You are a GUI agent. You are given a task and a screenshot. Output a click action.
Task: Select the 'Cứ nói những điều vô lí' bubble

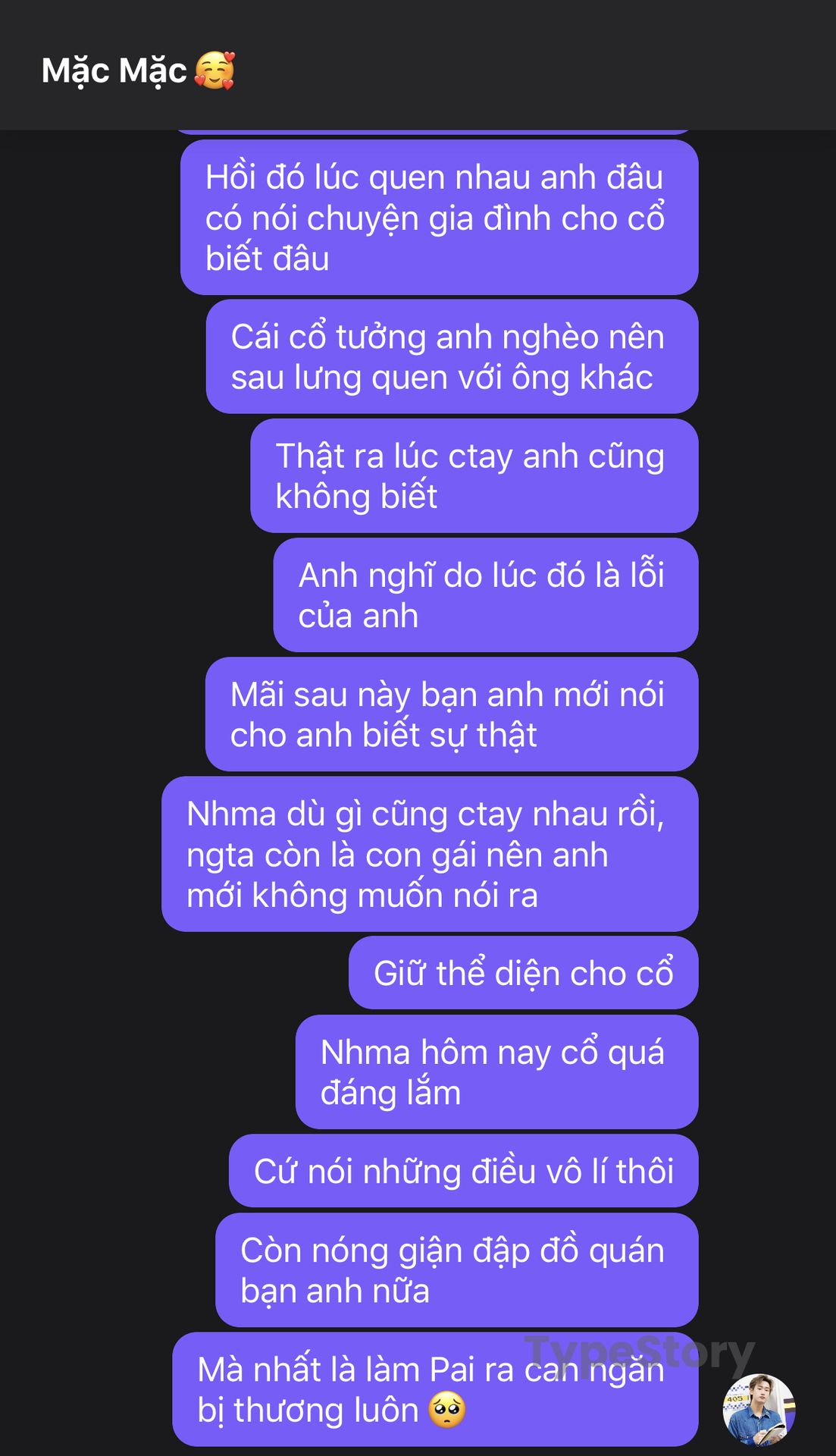pos(464,1171)
